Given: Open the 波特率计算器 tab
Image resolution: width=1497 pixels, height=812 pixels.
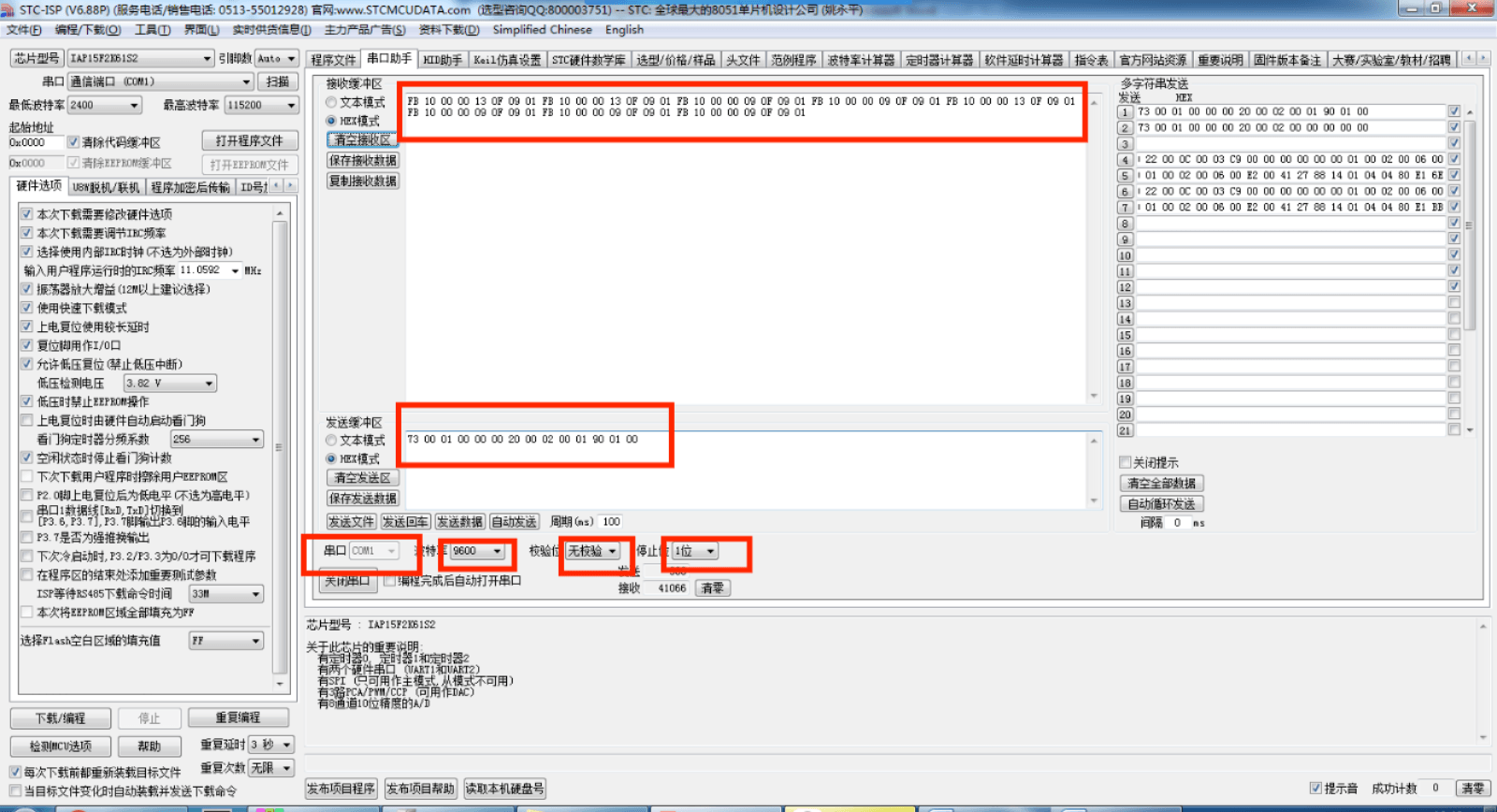Looking at the screenshot, I should click(x=861, y=60).
